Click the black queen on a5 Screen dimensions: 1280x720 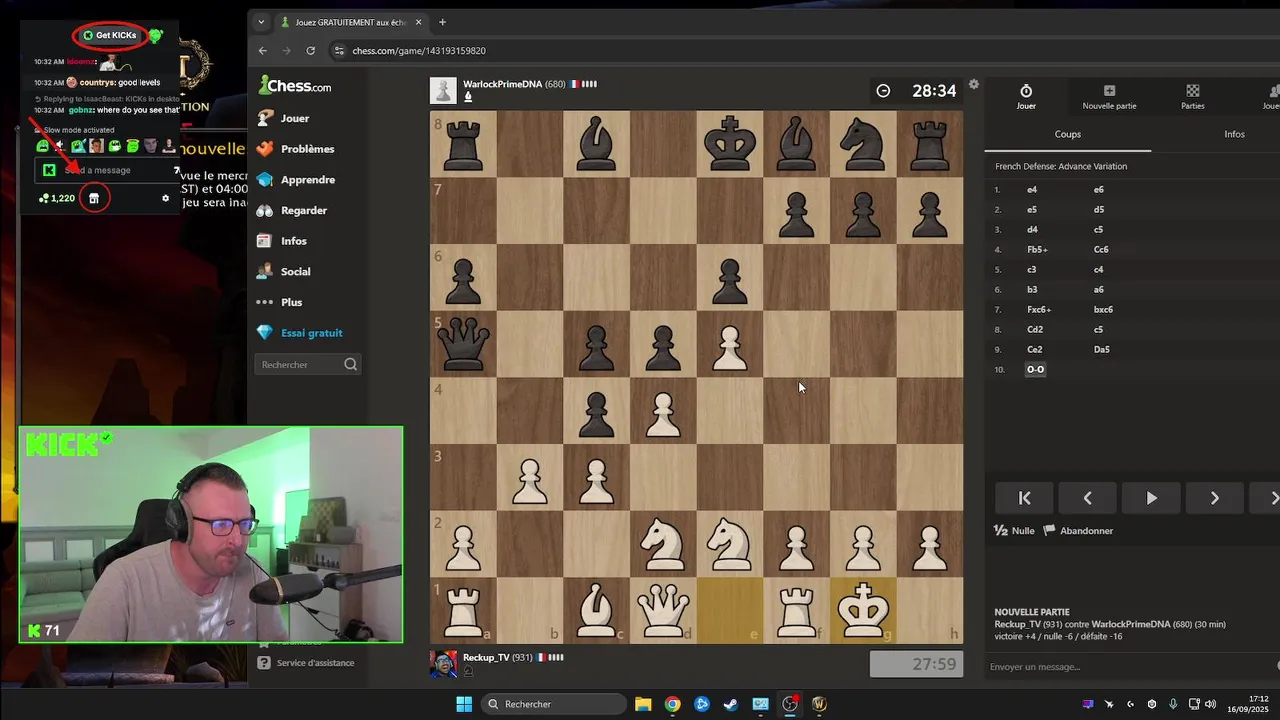point(463,344)
